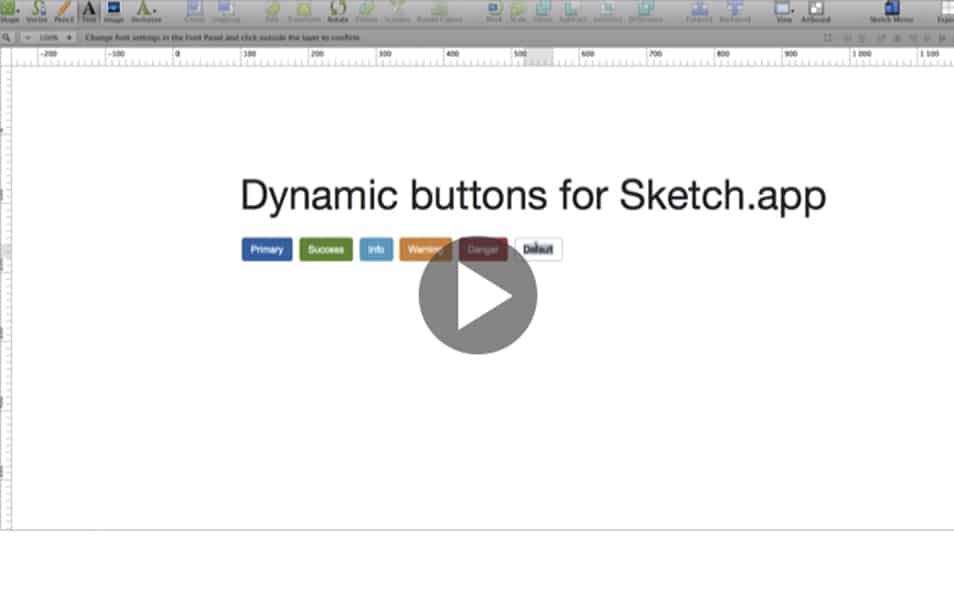
Task: Play the video
Action: coord(477,297)
